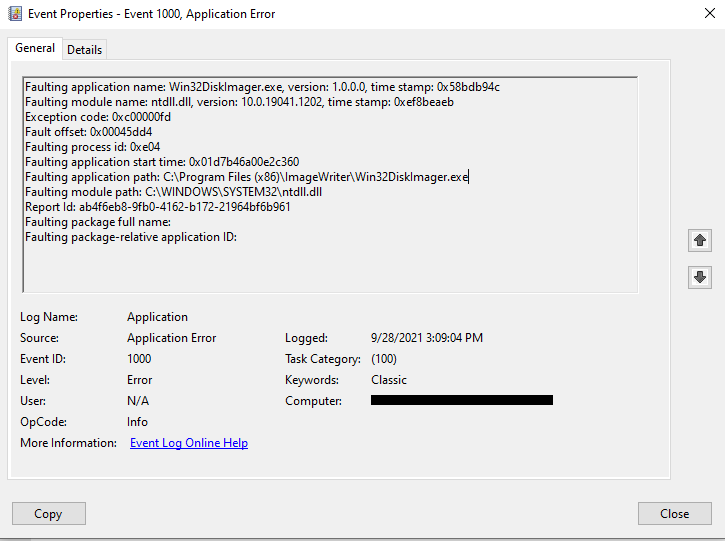
Task: Click the Event Properties title bar icon
Action: pyautogui.click(x=15, y=13)
